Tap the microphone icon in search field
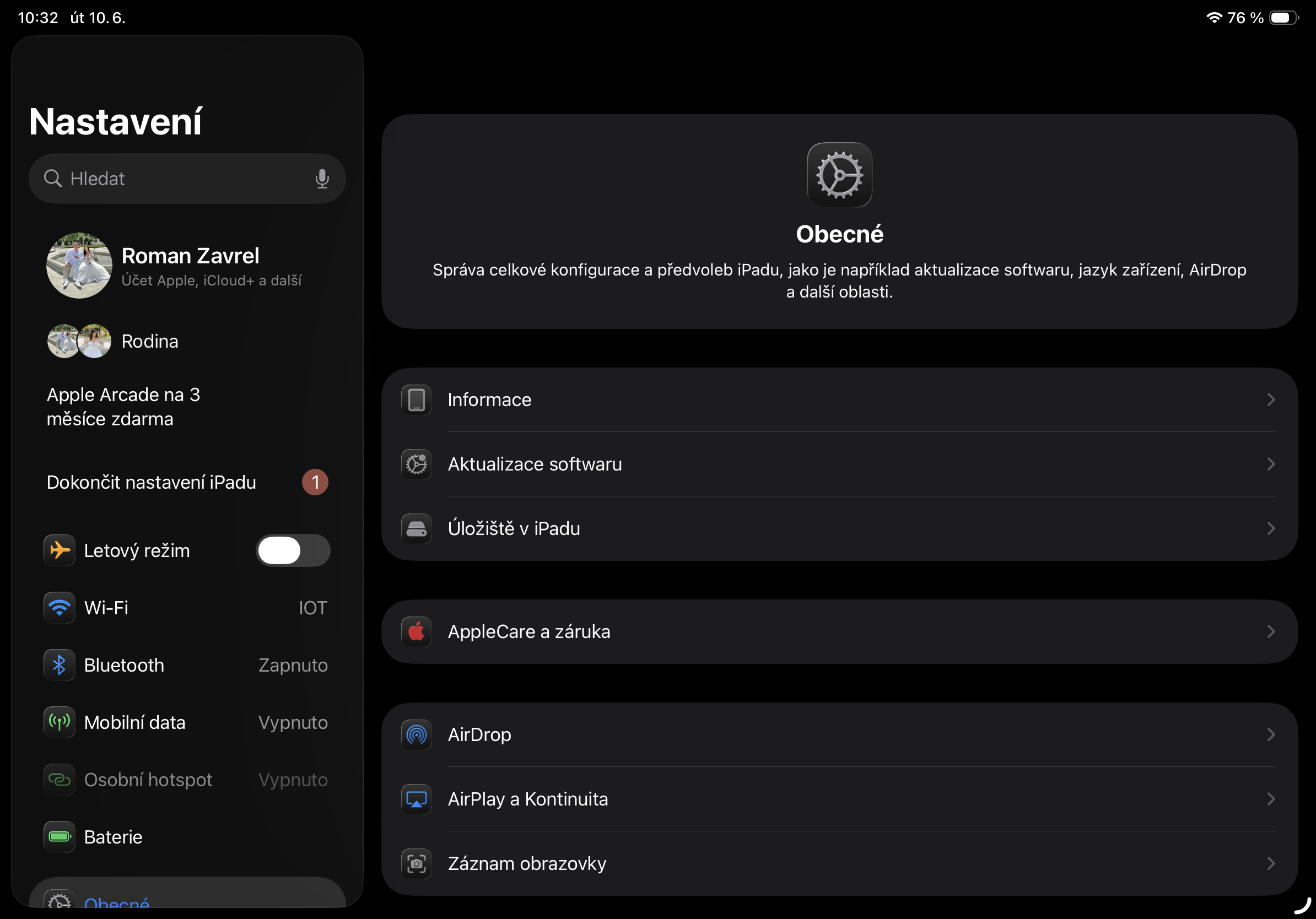This screenshot has width=1316, height=919. [x=322, y=179]
